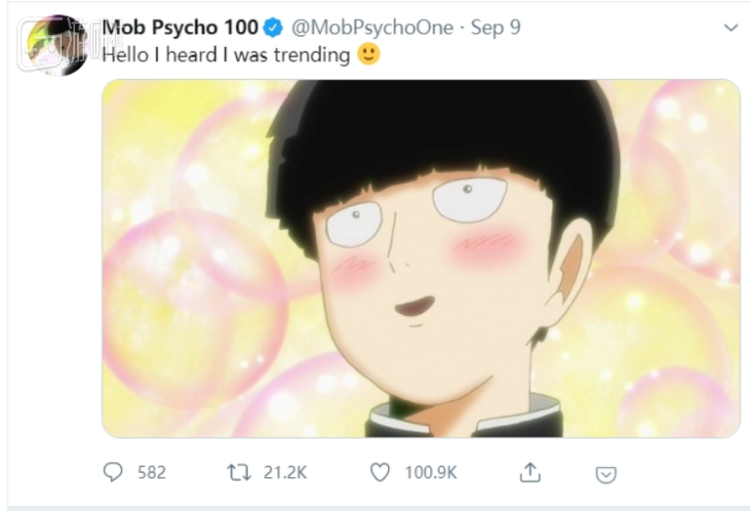Click the "Hello I heard I was trending" text
The height and width of the screenshot is (511, 750).
(226, 55)
